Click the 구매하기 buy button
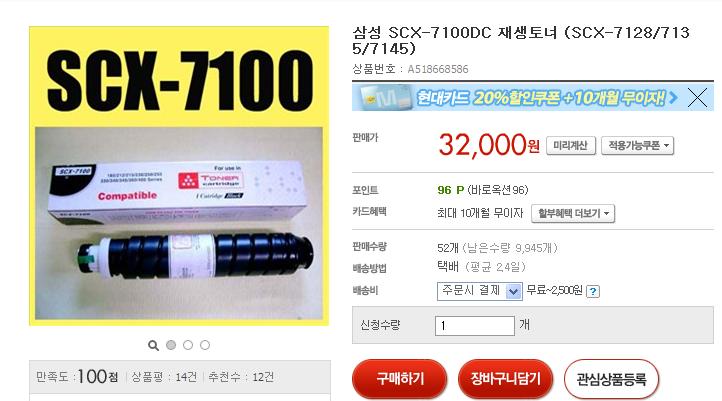Screen dimensions: 722x401 click(400, 379)
